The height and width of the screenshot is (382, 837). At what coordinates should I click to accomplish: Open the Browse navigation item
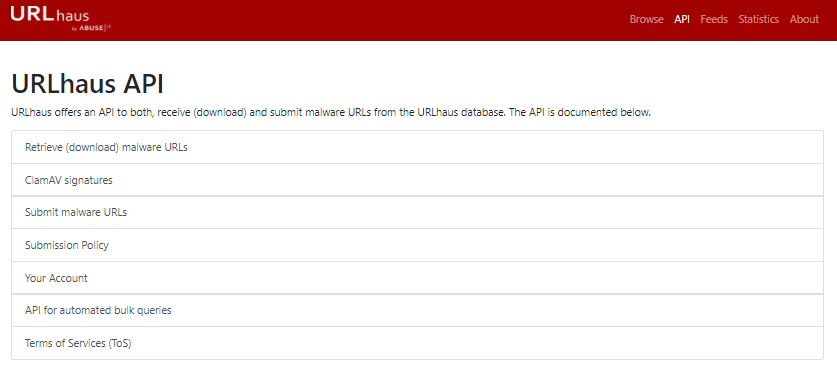tap(646, 19)
